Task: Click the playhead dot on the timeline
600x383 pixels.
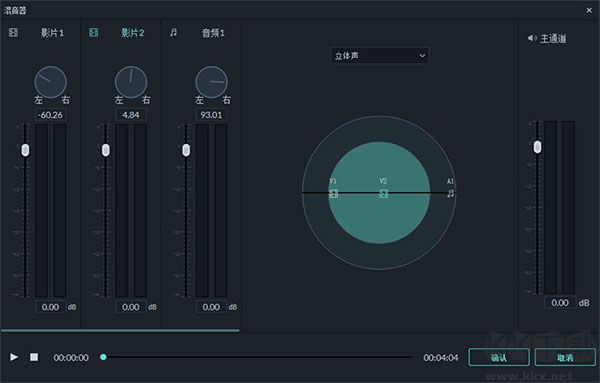Action: pos(103,357)
